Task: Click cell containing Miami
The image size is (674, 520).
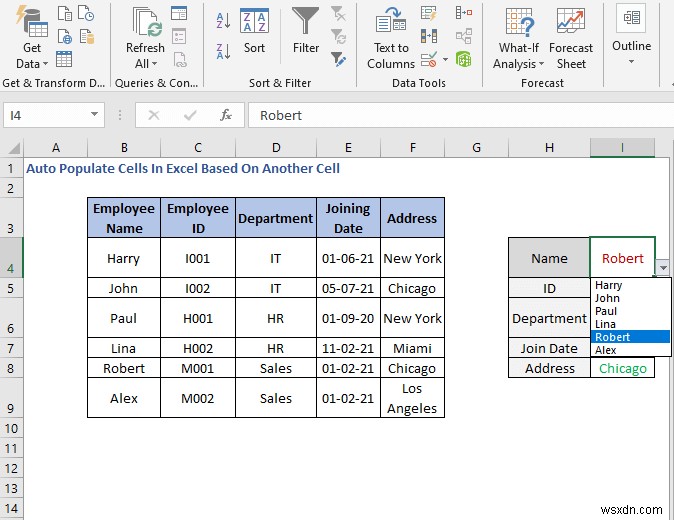Action: pos(412,348)
